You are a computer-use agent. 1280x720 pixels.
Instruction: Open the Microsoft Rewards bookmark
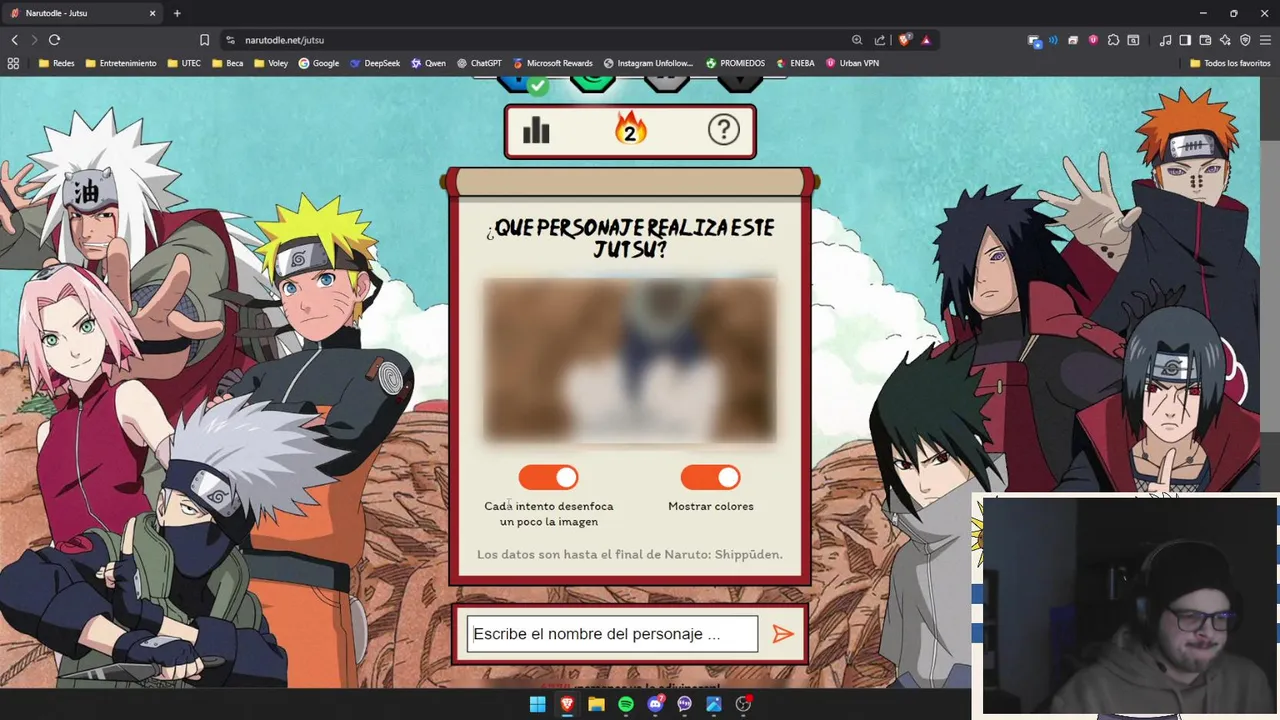(x=553, y=63)
